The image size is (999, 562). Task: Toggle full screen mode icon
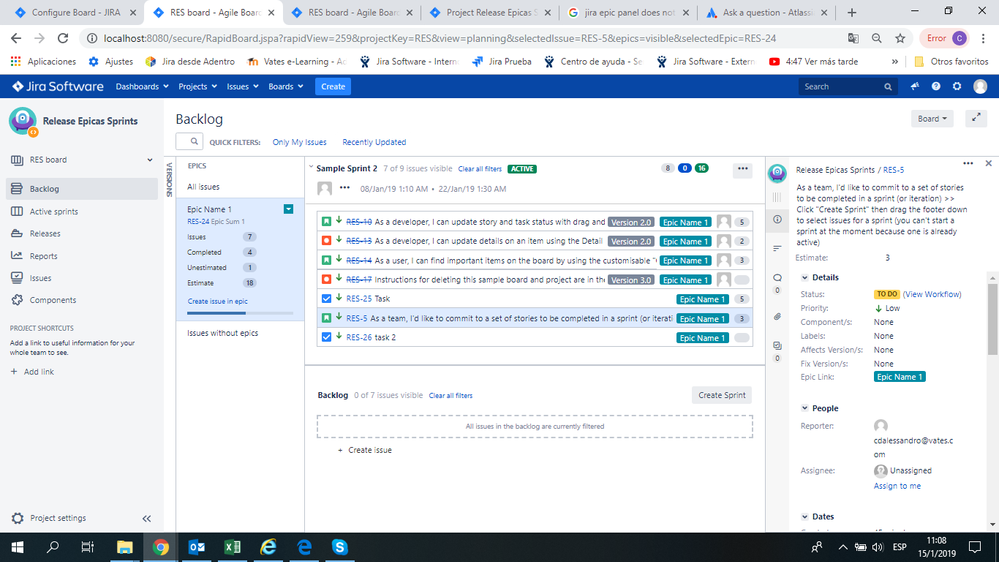point(976,118)
